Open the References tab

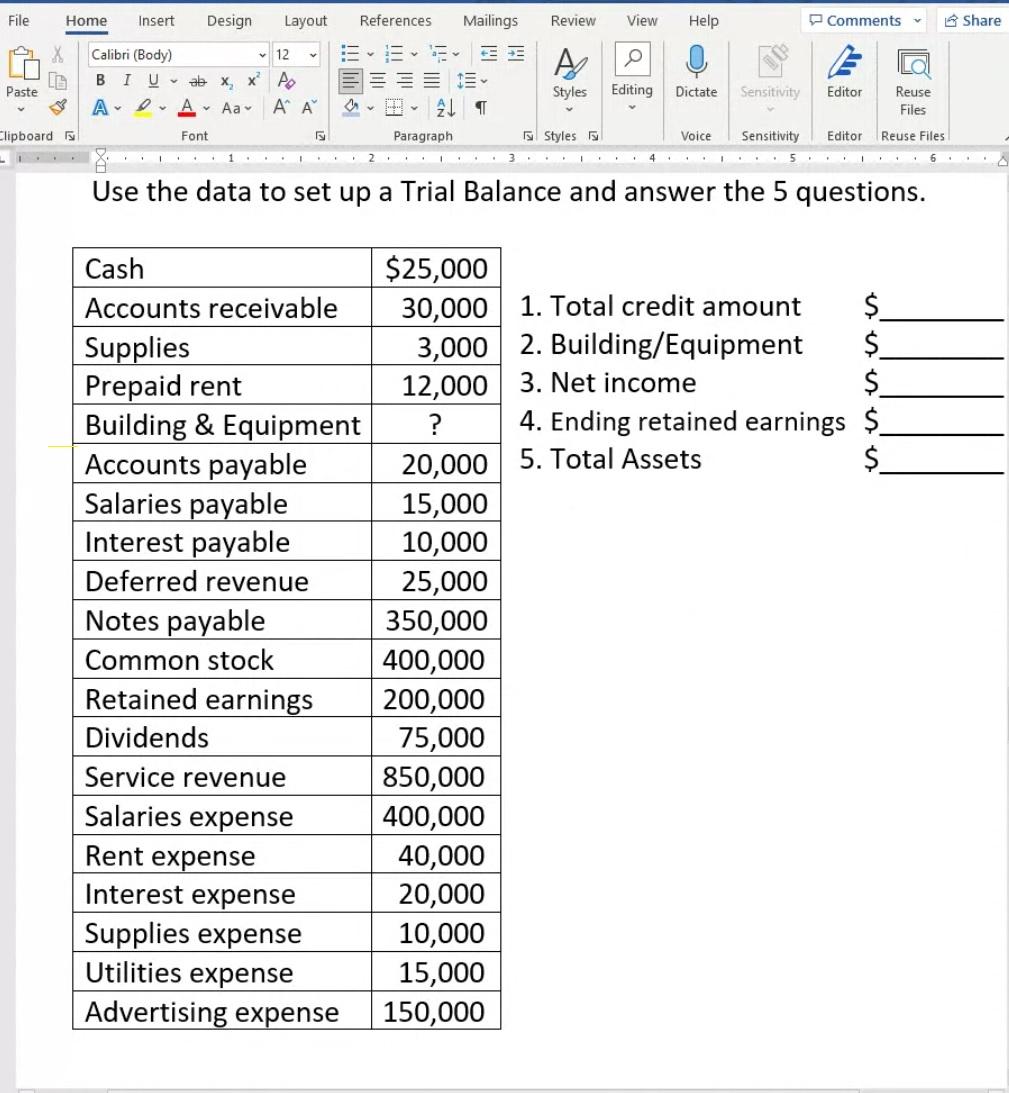395,20
